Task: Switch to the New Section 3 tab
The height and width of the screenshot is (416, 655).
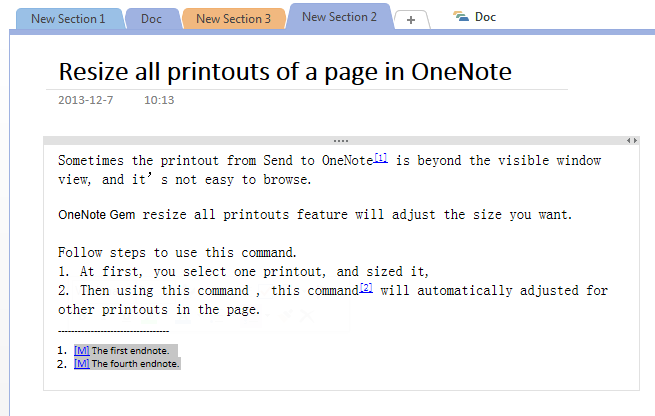Action: pyautogui.click(x=234, y=19)
